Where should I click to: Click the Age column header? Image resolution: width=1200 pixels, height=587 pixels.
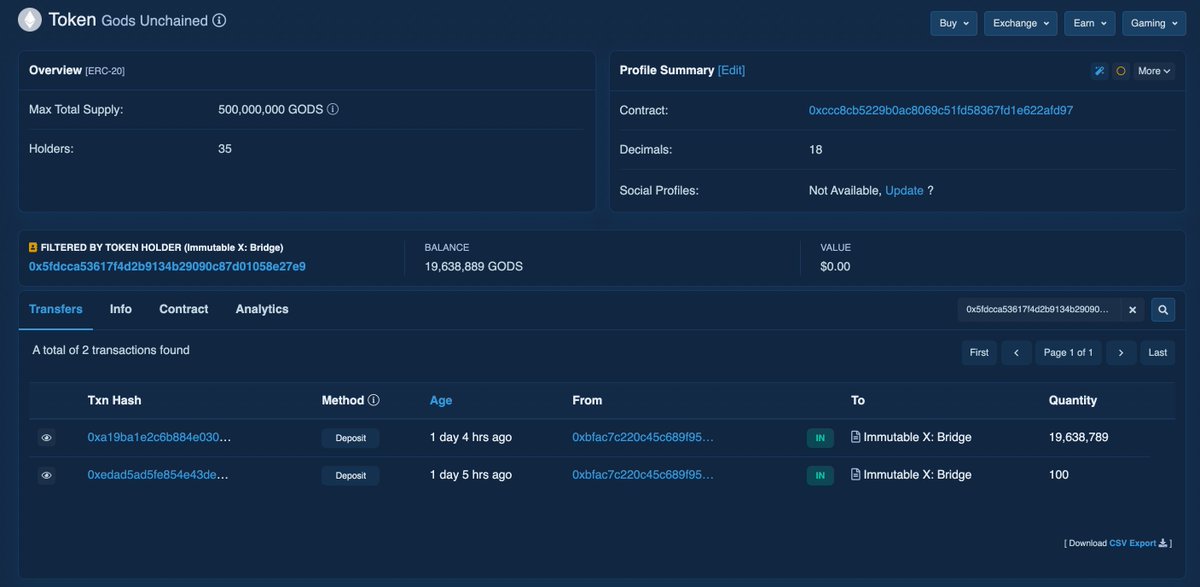click(441, 400)
